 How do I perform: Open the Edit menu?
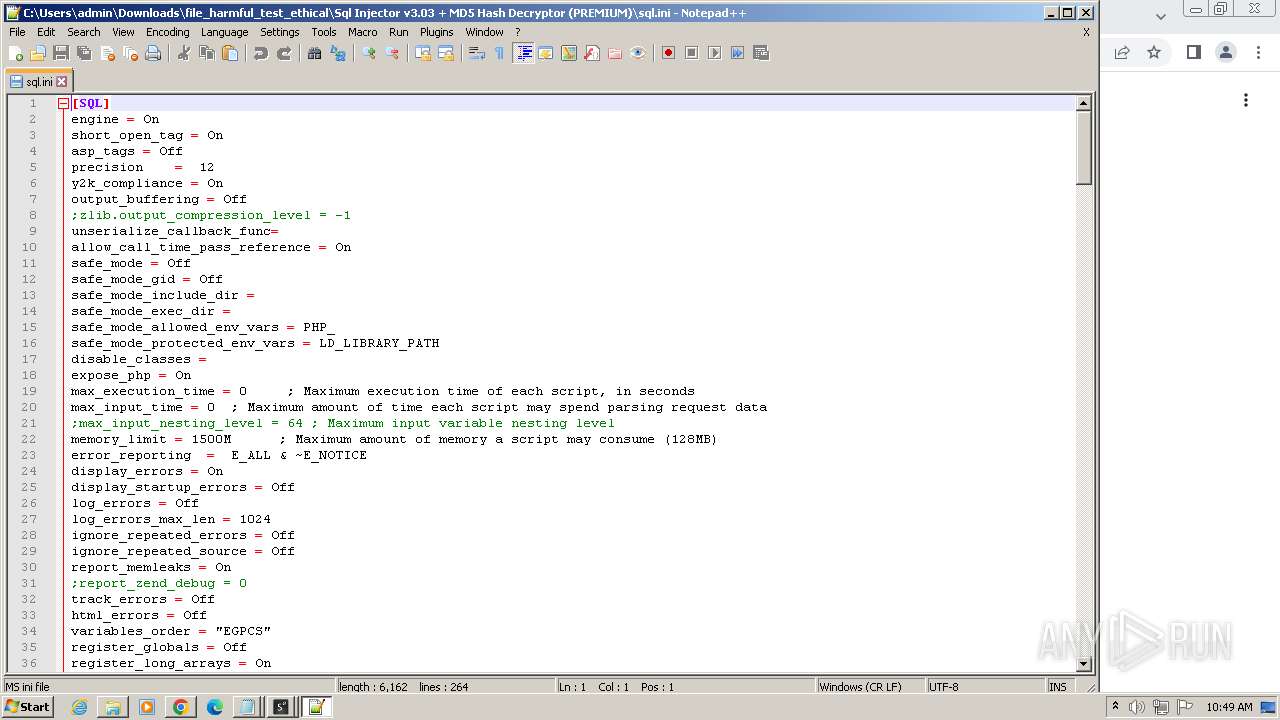point(46,32)
